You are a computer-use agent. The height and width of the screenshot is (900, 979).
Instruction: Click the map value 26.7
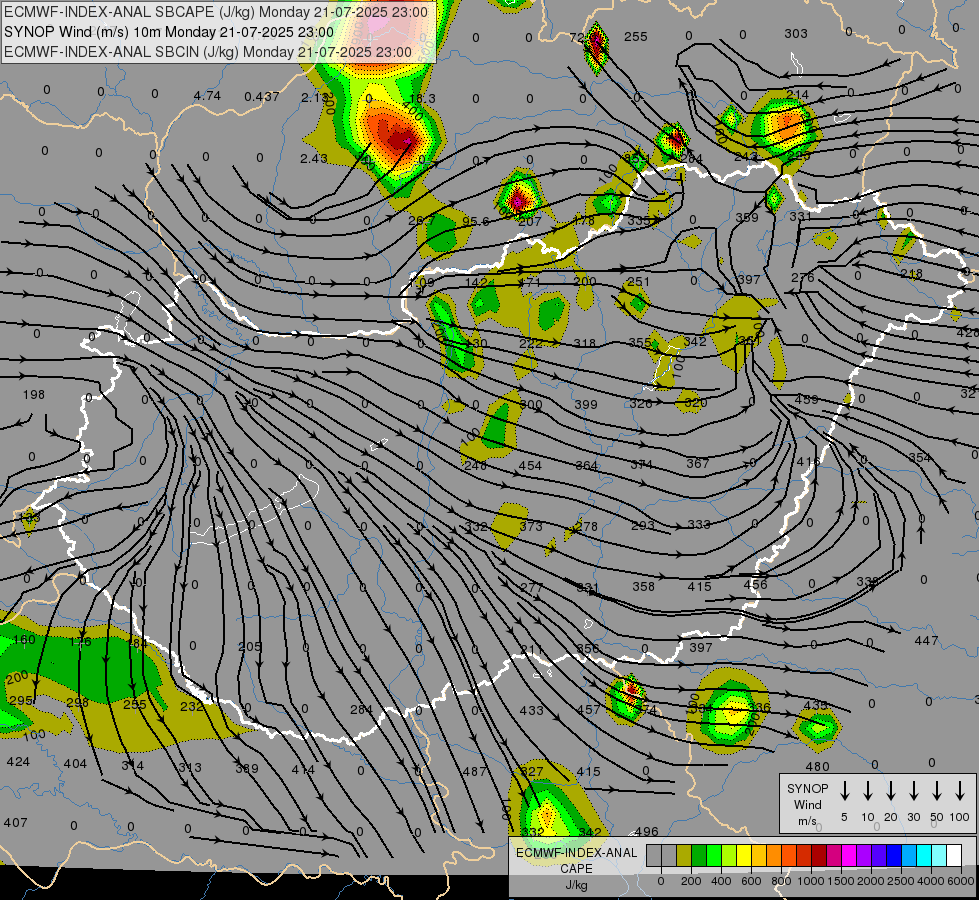421,220
